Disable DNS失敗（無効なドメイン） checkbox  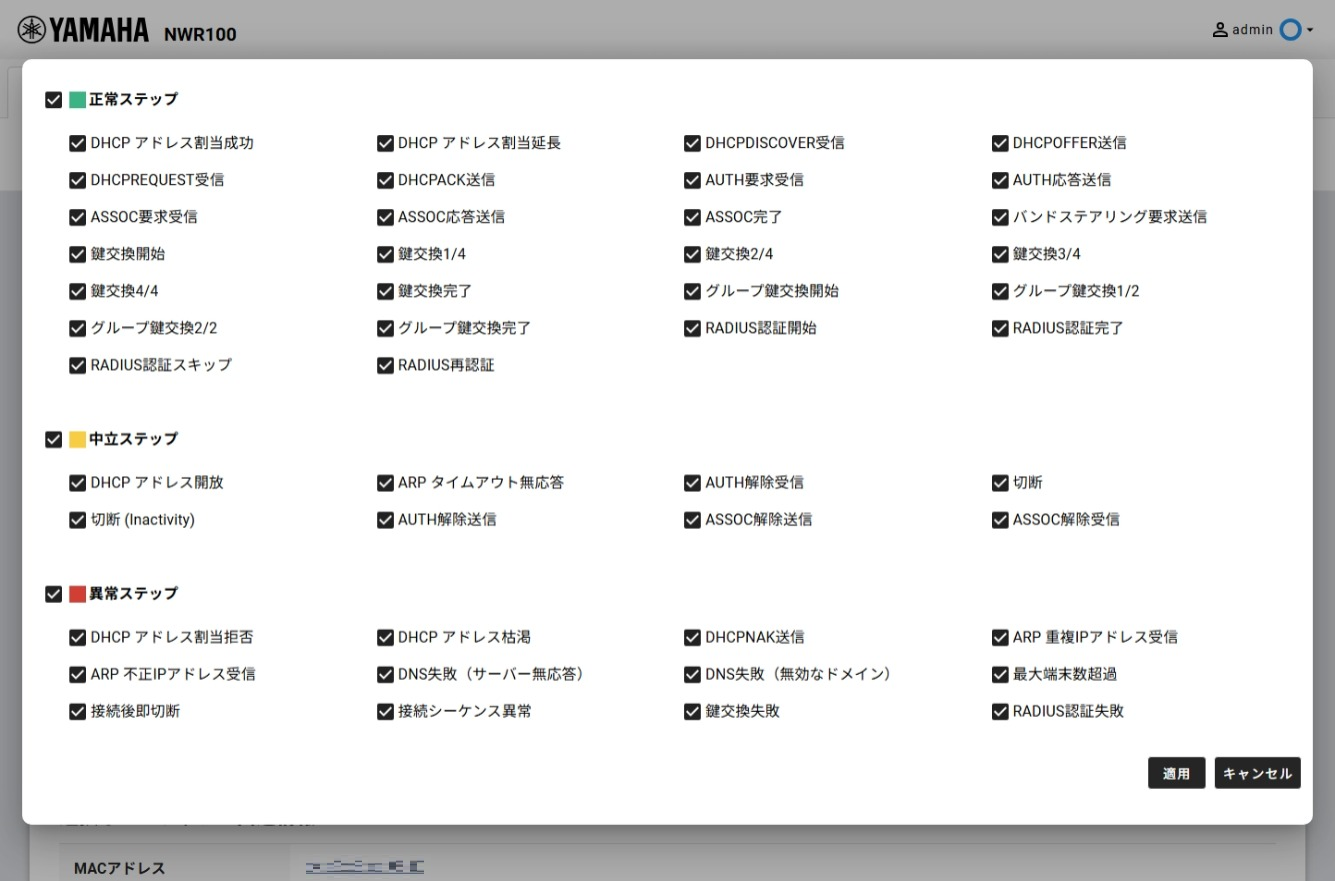tap(692, 674)
